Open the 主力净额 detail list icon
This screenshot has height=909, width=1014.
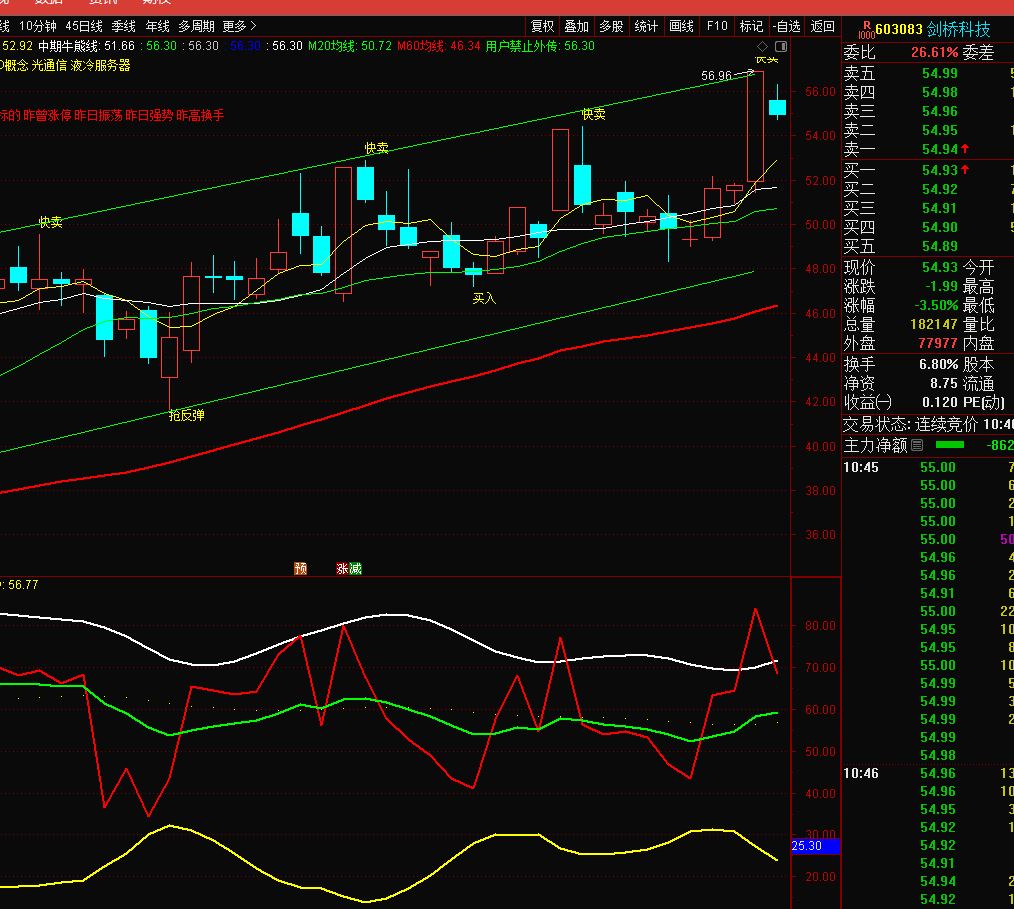coord(917,445)
